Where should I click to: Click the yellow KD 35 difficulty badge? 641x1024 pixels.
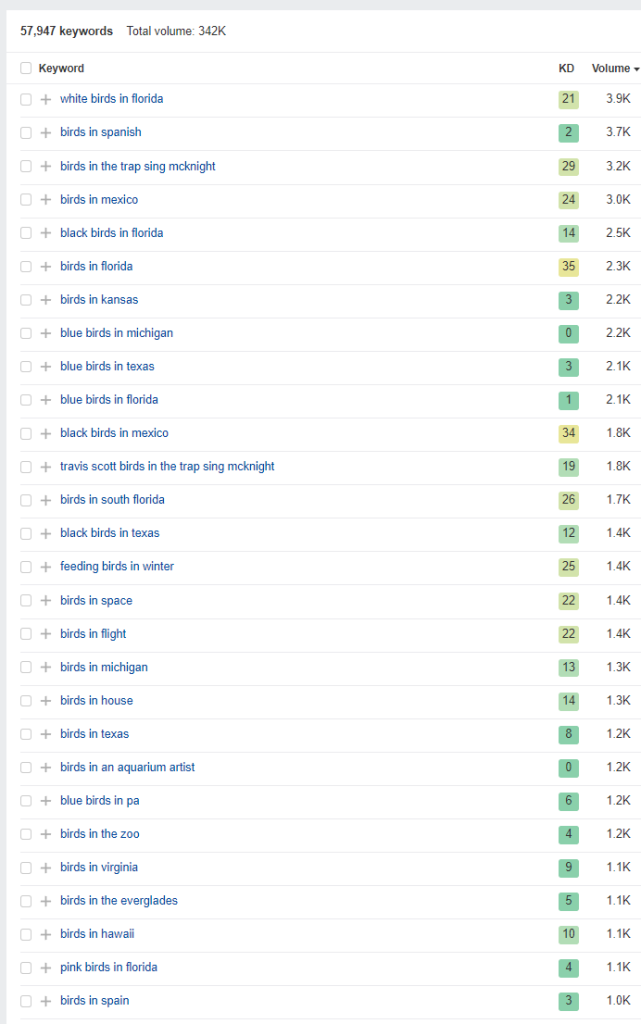pos(569,266)
